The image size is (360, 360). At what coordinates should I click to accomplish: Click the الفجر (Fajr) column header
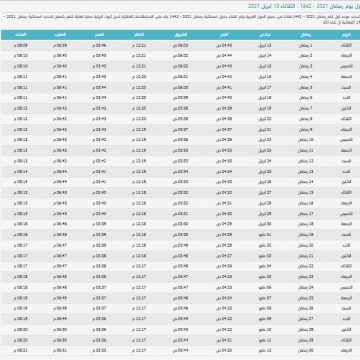pos(224,35)
